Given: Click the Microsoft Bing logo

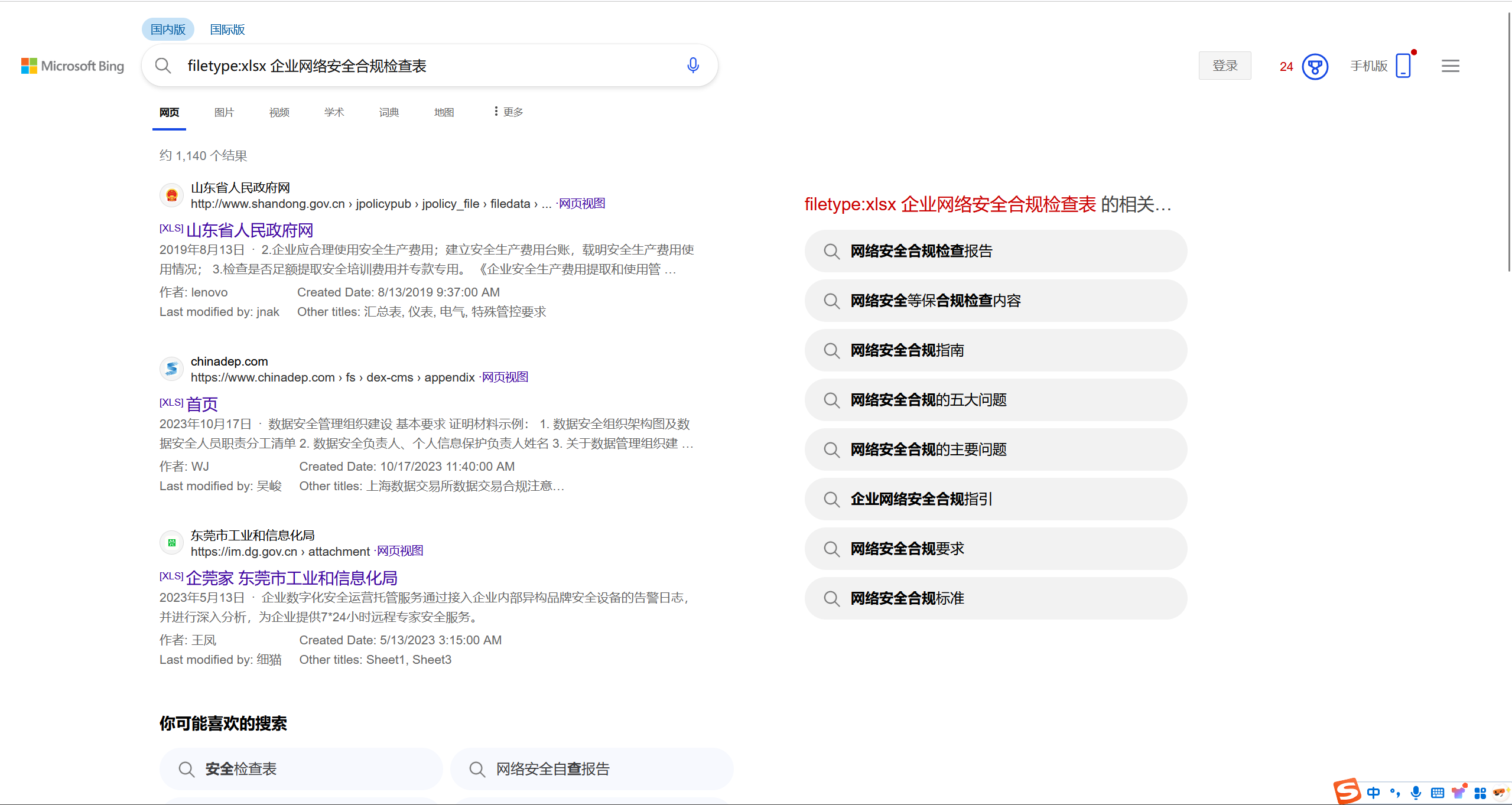Looking at the screenshot, I should click(x=73, y=66).
